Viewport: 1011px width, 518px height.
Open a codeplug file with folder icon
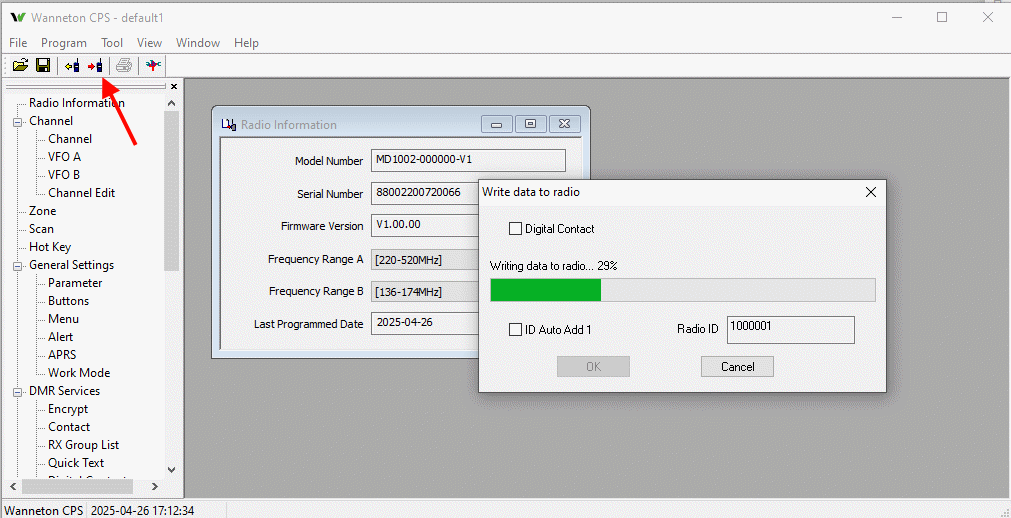(21, 65)
